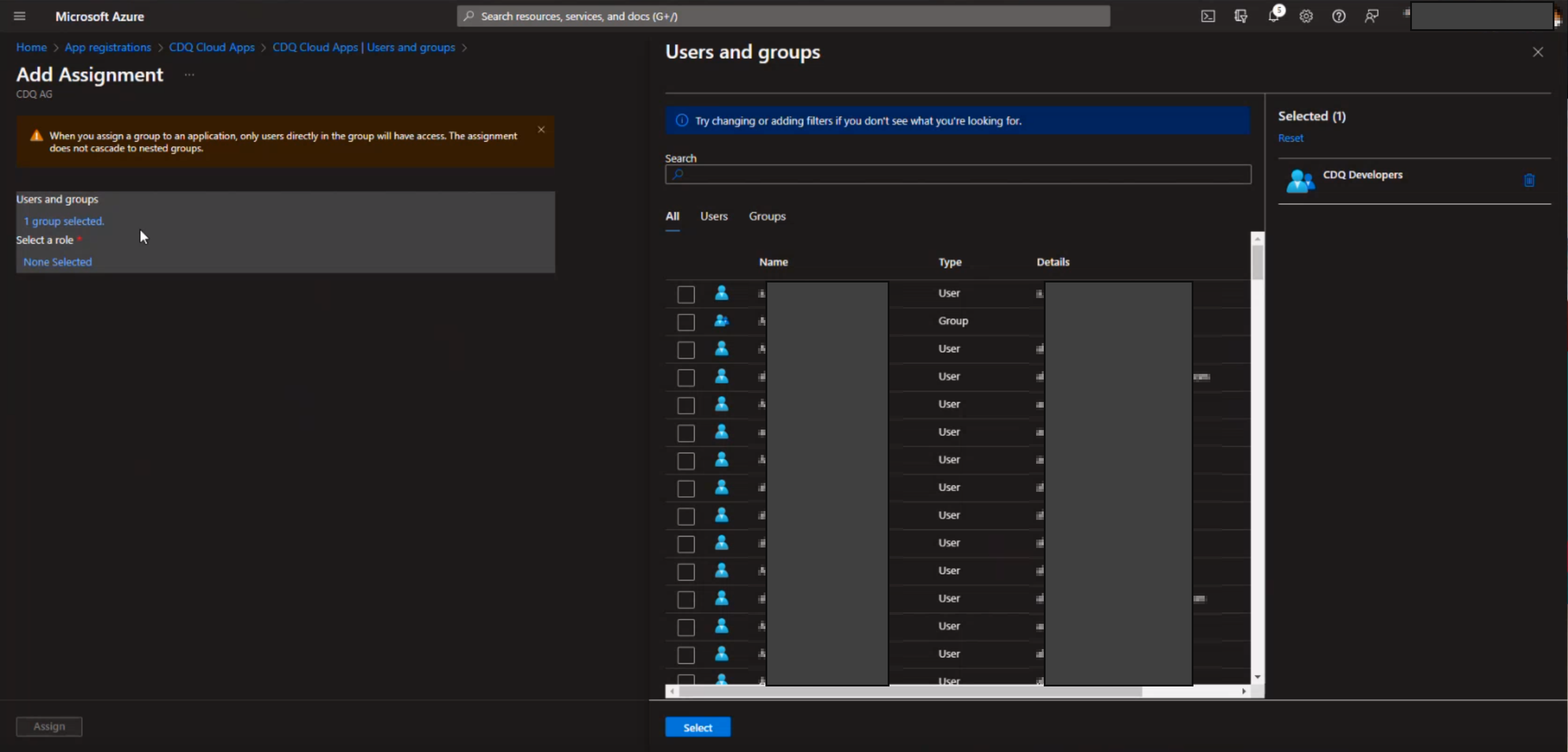The image size is (1568, 752).
Task: Tick the checkbox of the seventh list row
Action: tap(686, 461)
